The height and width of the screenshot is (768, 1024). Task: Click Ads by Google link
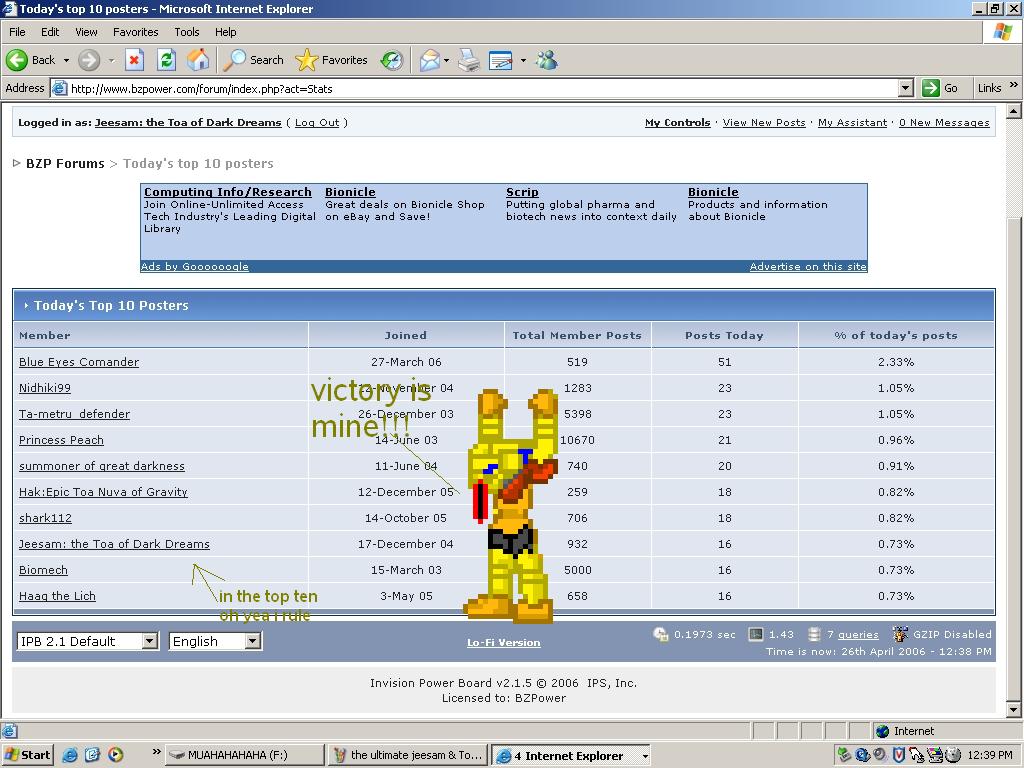coord(195,266)
